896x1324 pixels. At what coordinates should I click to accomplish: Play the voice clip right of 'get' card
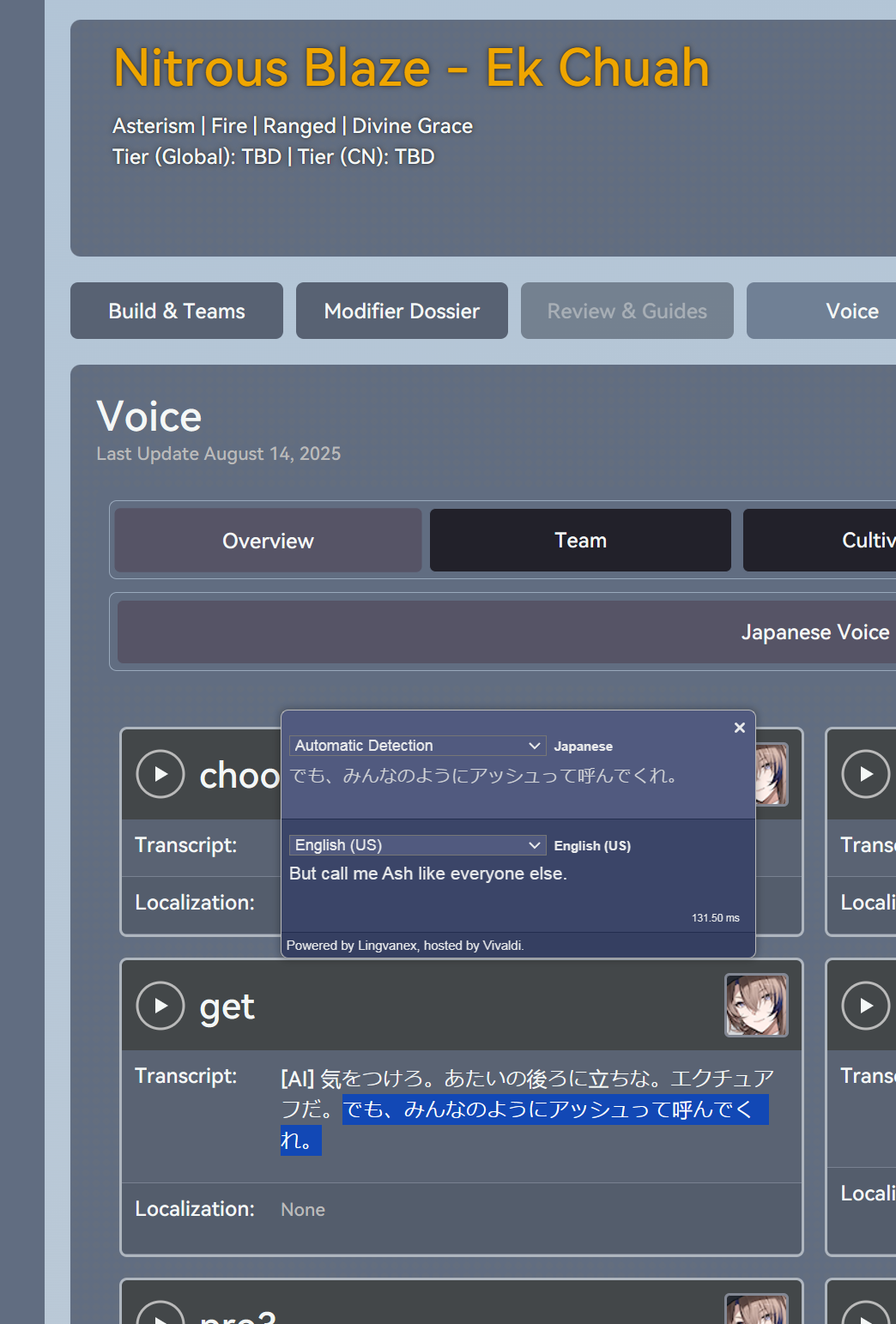pos(866,1005)
